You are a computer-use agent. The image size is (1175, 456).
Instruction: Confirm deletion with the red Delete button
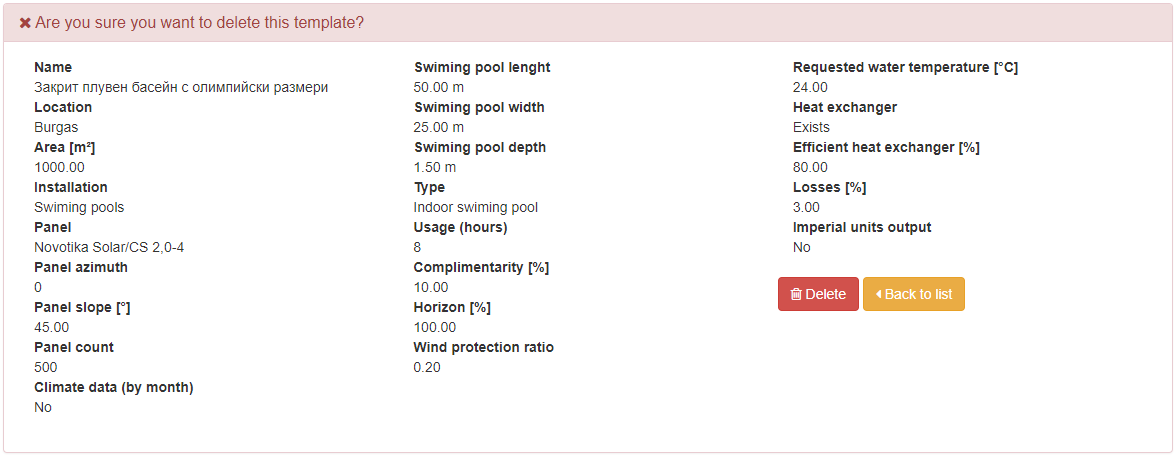818,294
